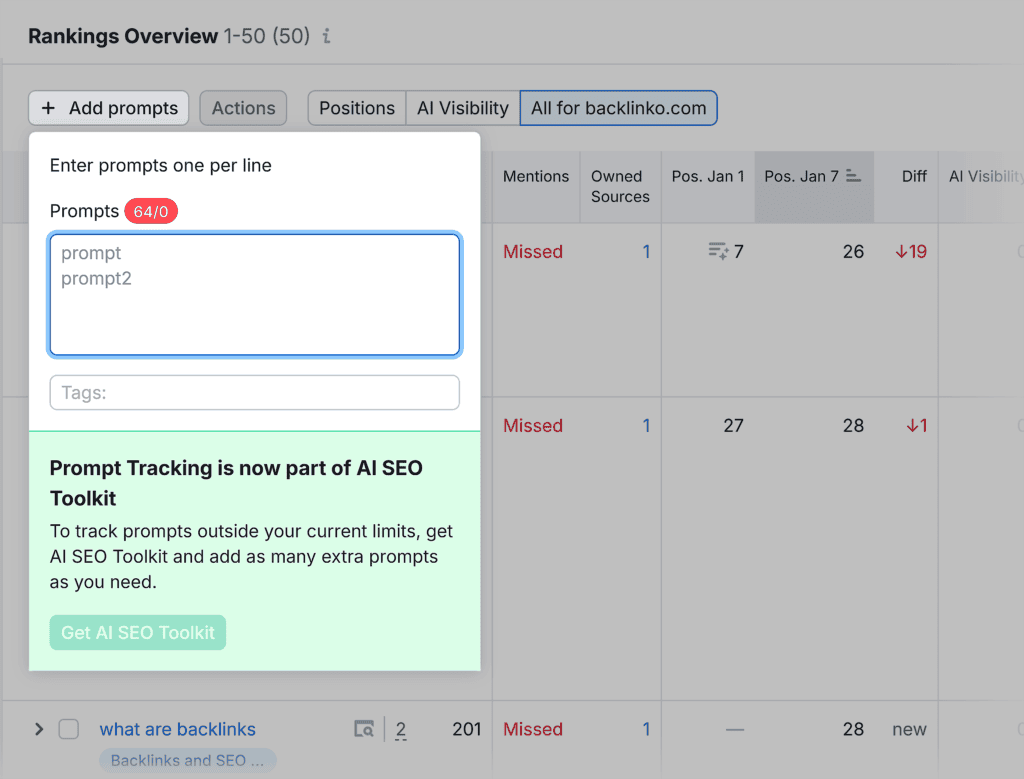Click the ↓1 diff arrow in second row
1024x779 pixels.
coord(915,425)
